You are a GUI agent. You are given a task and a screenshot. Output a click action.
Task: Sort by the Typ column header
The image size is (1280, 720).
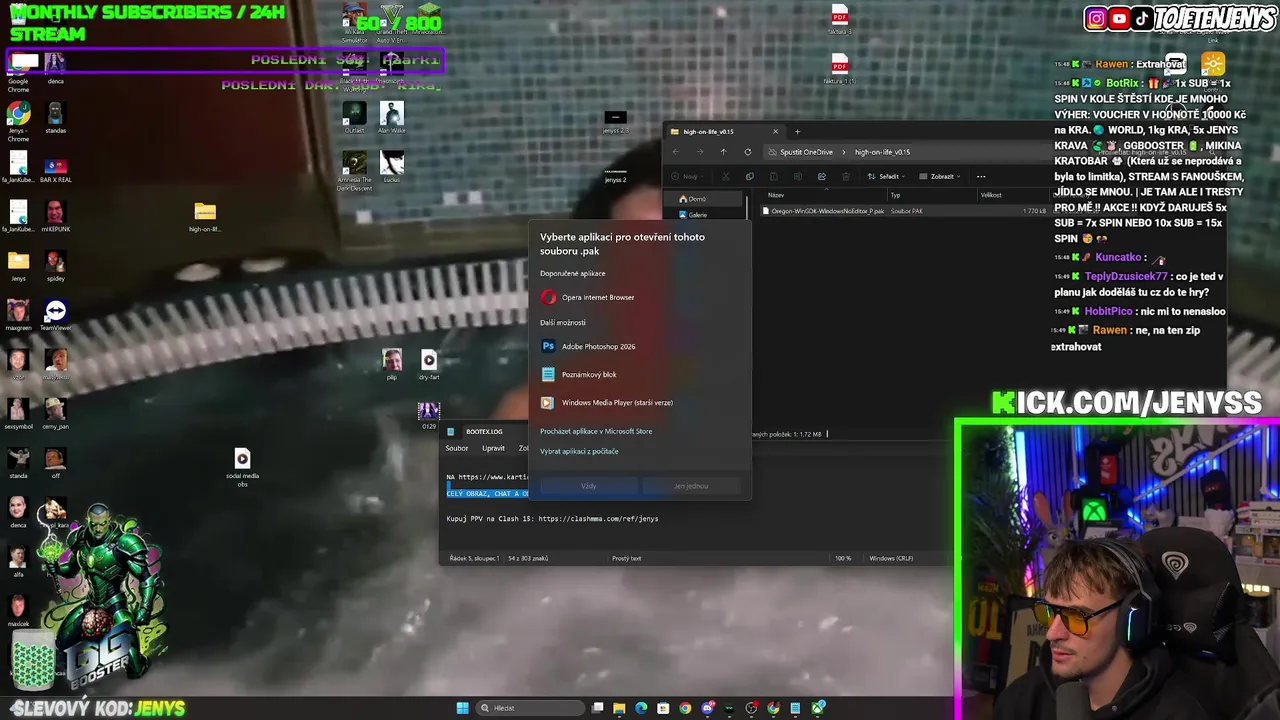coord(896,195)
